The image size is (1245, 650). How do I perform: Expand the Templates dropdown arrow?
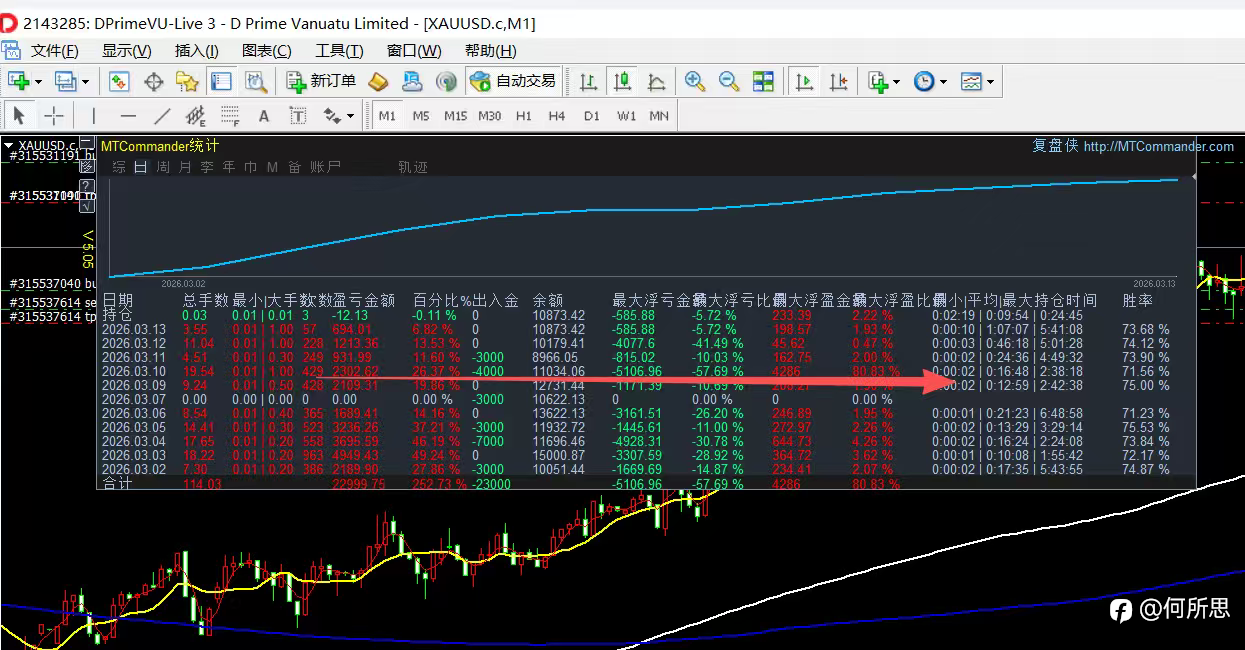990,82
